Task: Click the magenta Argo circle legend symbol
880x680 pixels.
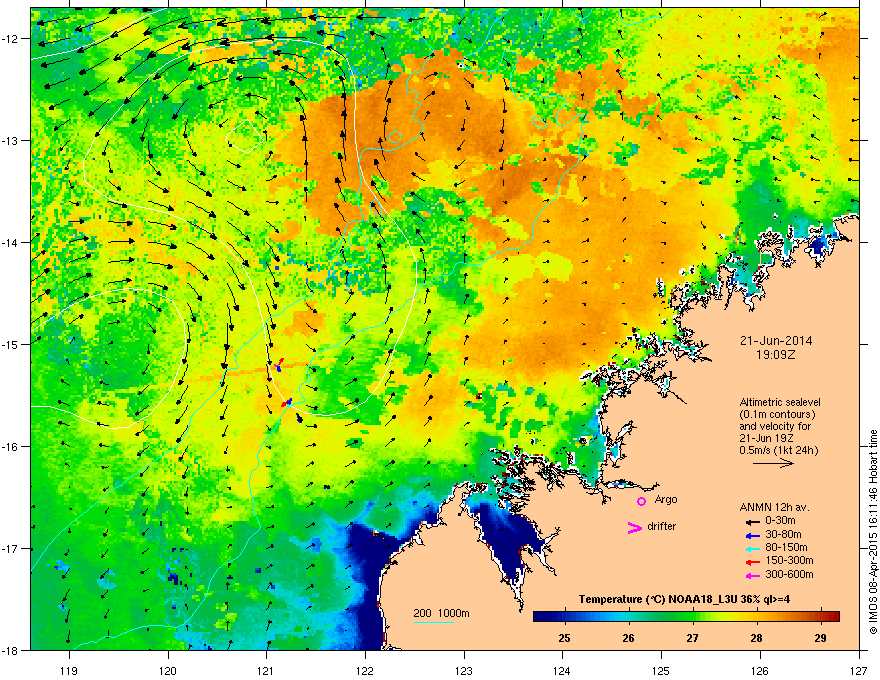Action: 641,501
